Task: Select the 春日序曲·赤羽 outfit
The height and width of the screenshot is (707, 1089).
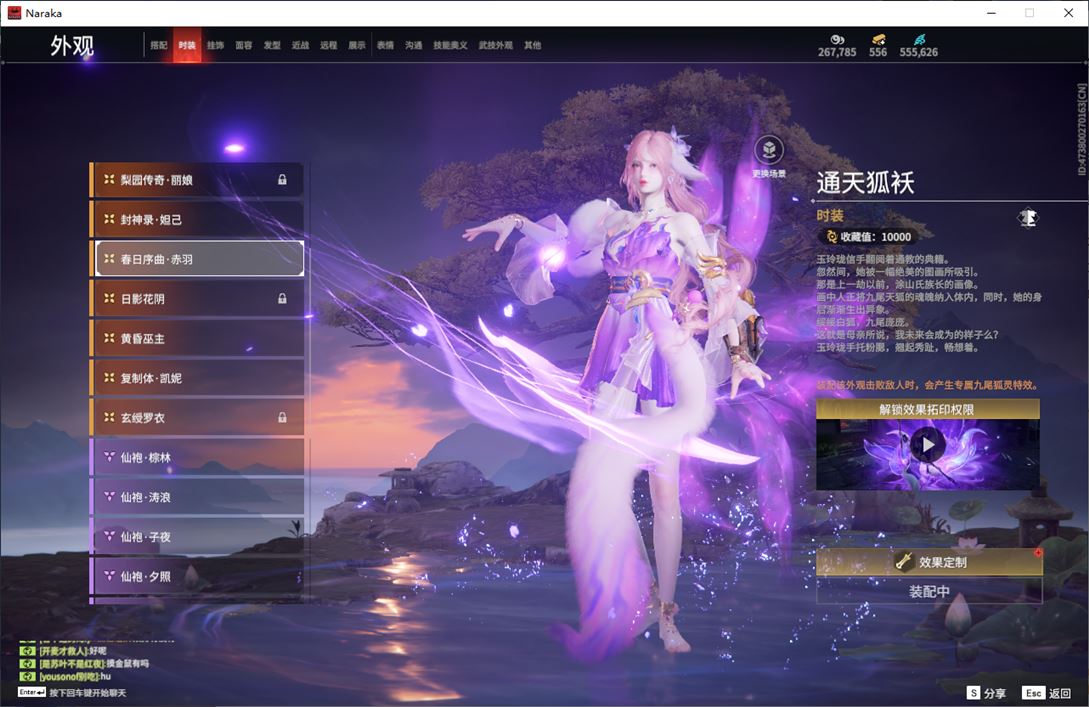Action: [199, 259]
